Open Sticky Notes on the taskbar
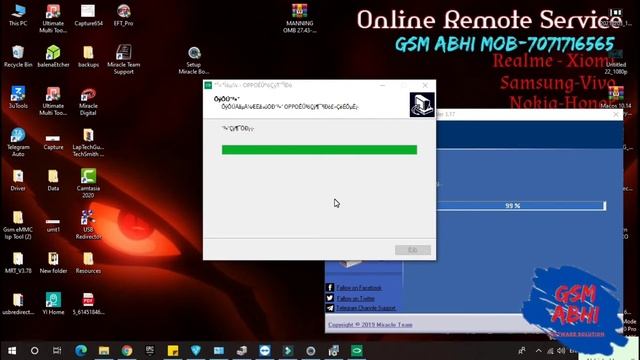Viewport: 640px width, 360px height. pos(173,351)
